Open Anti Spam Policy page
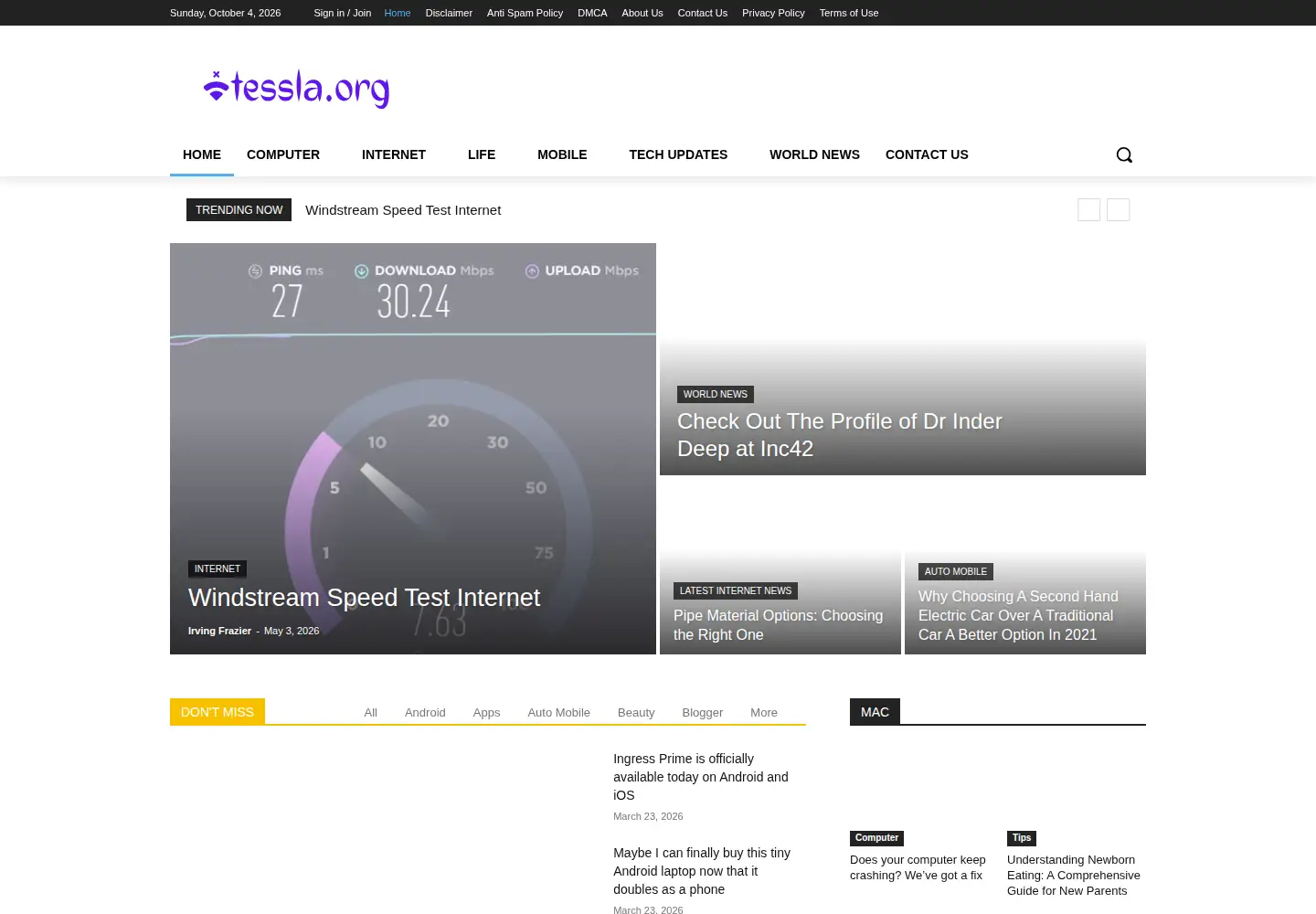 pyautogui.click(x=525, y=13)
